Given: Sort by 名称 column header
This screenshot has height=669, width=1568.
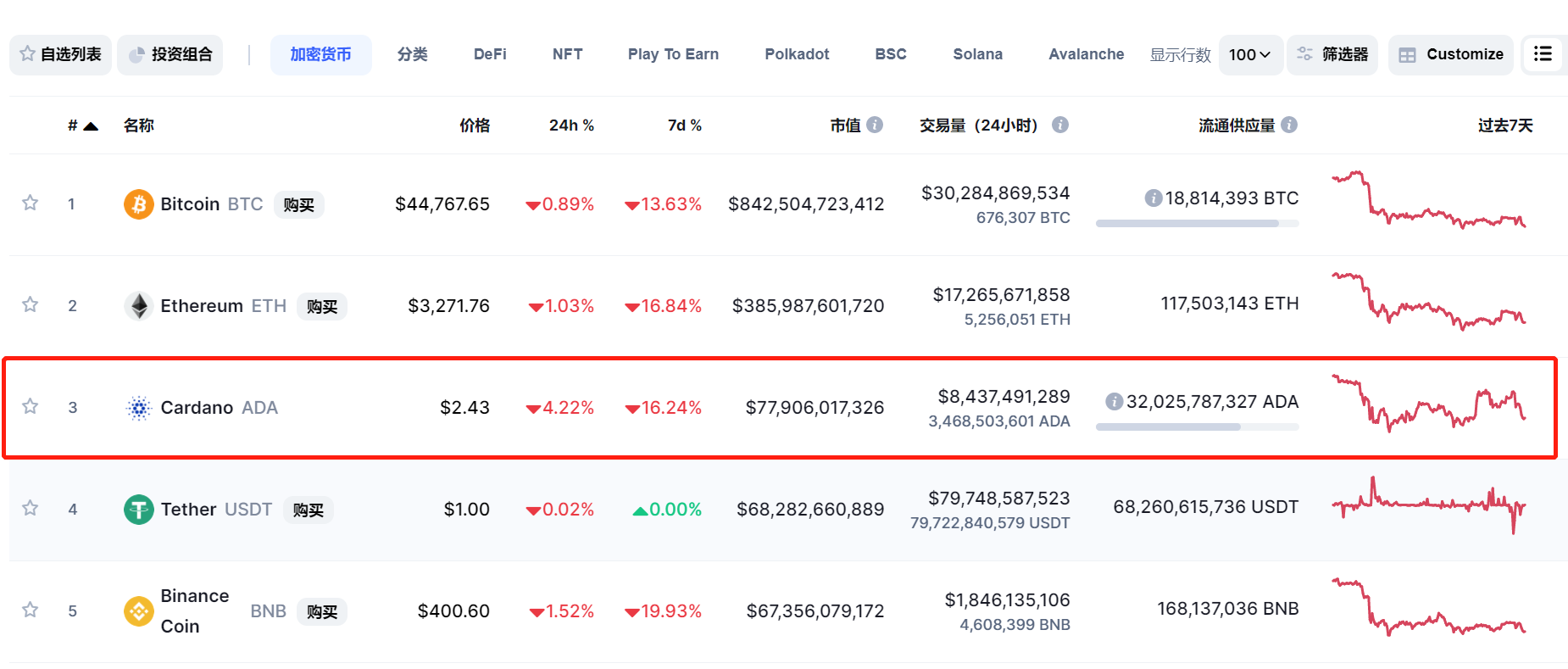Looking at the screenshot, I should point(138,125).
